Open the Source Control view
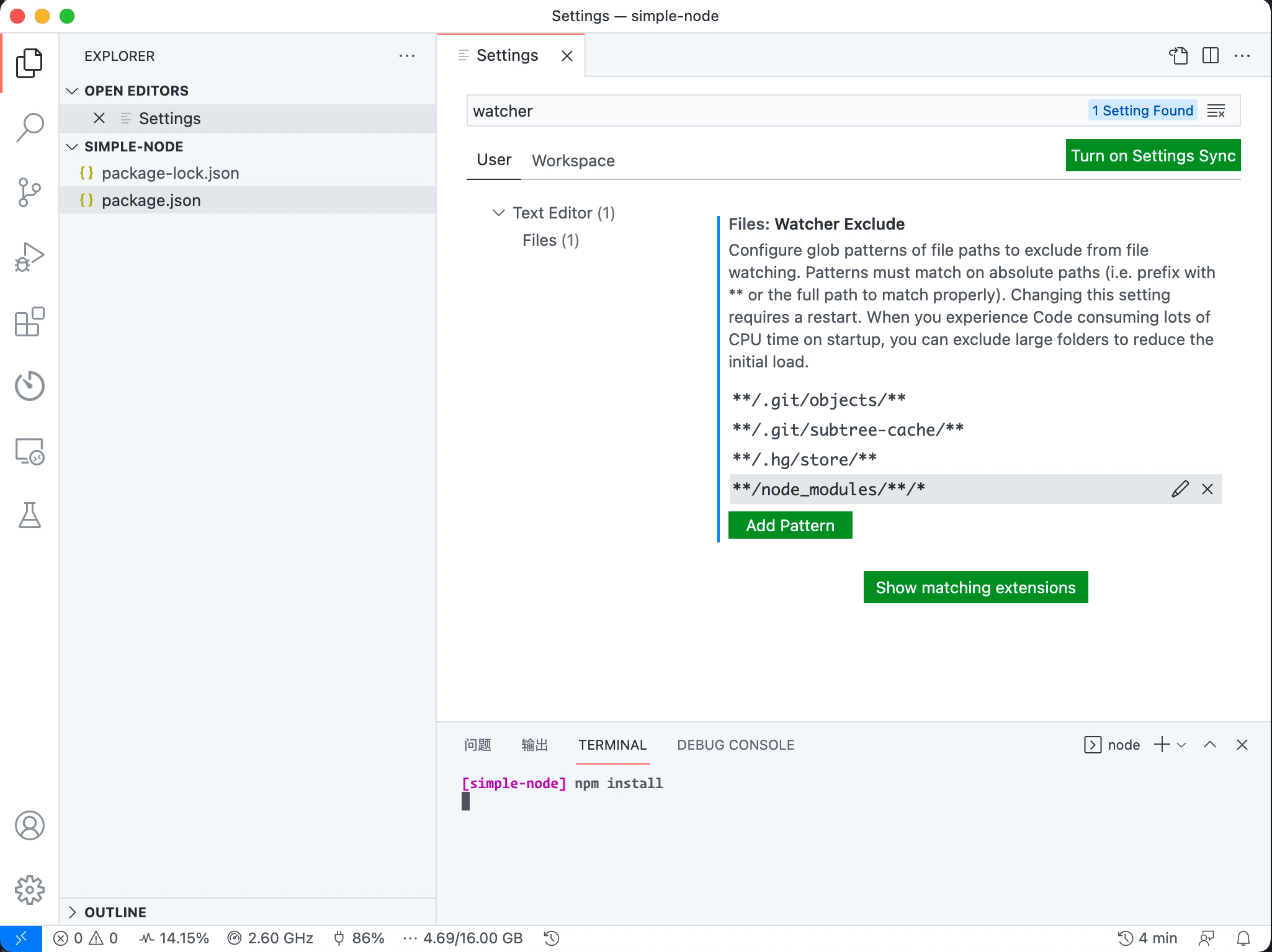The image size is (1272, 952). 29,192
